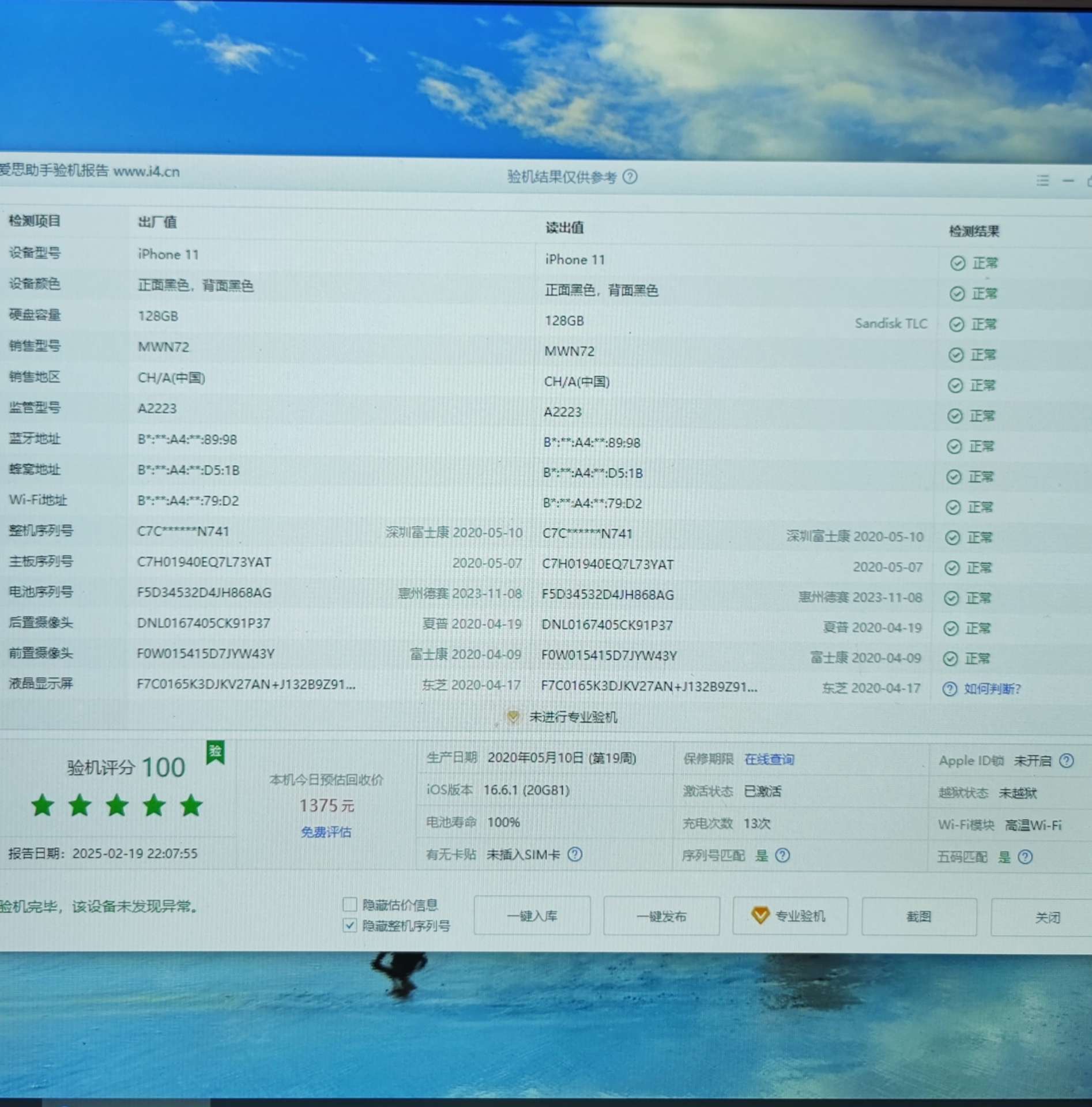1092x1107 pixels.
Task: Open 如何判断? link
Action: click(x=992, y=689)
